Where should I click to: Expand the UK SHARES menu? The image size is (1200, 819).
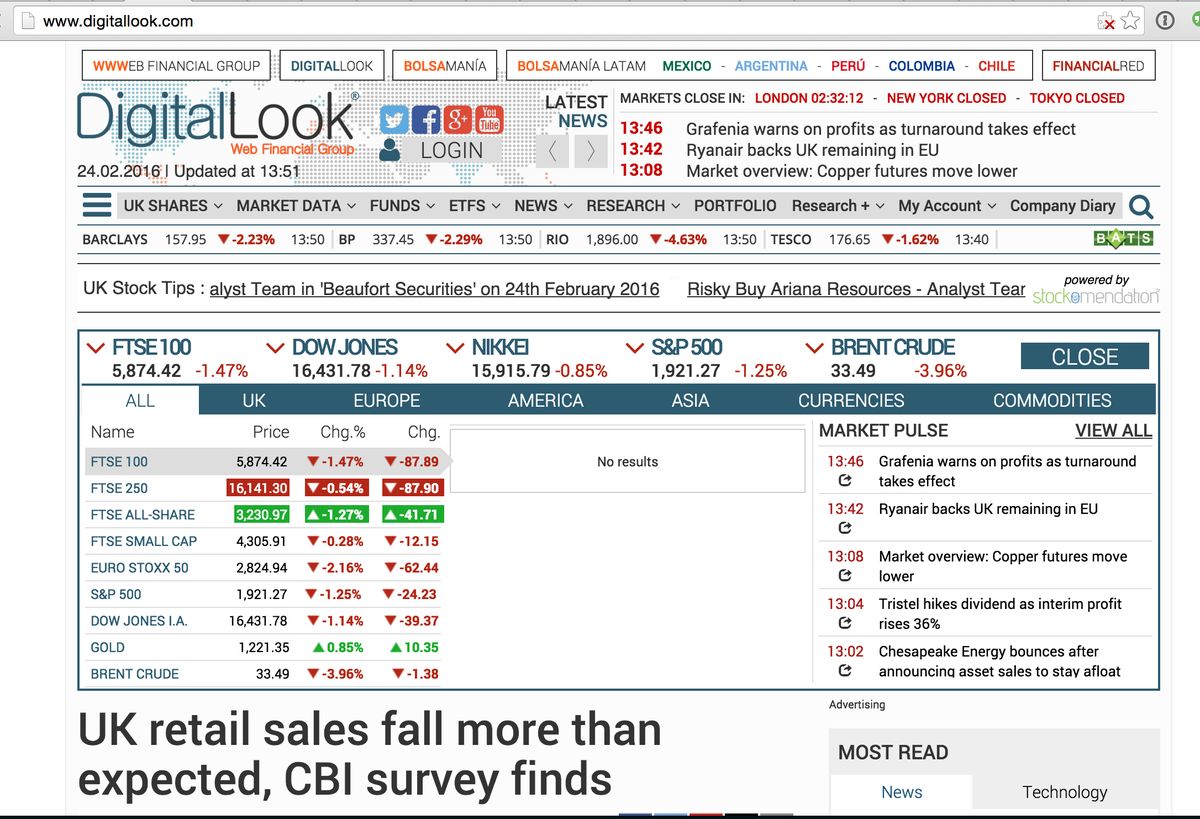click(x=173, y=205)
